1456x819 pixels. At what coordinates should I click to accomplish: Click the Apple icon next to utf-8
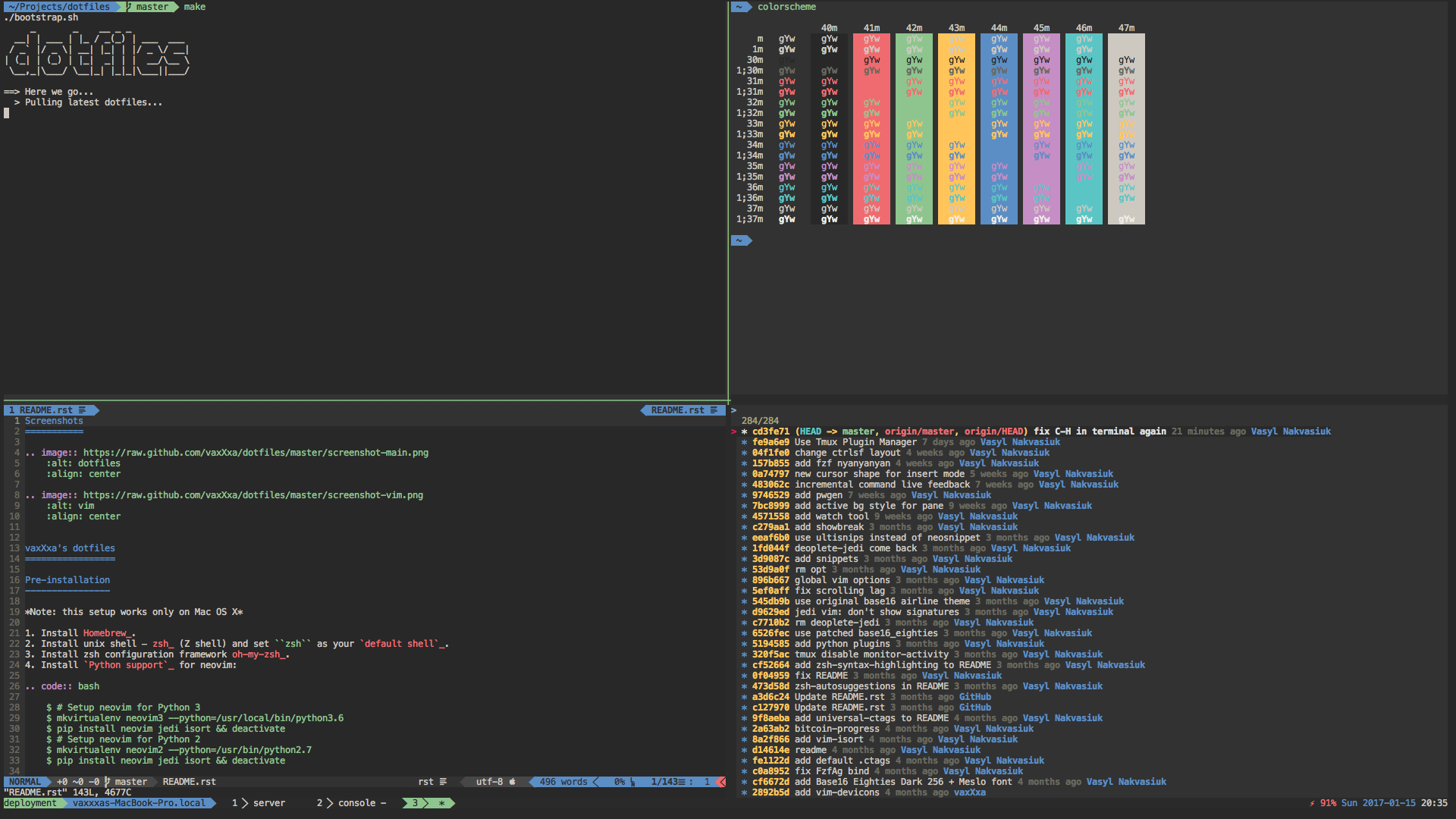(513, 782)
